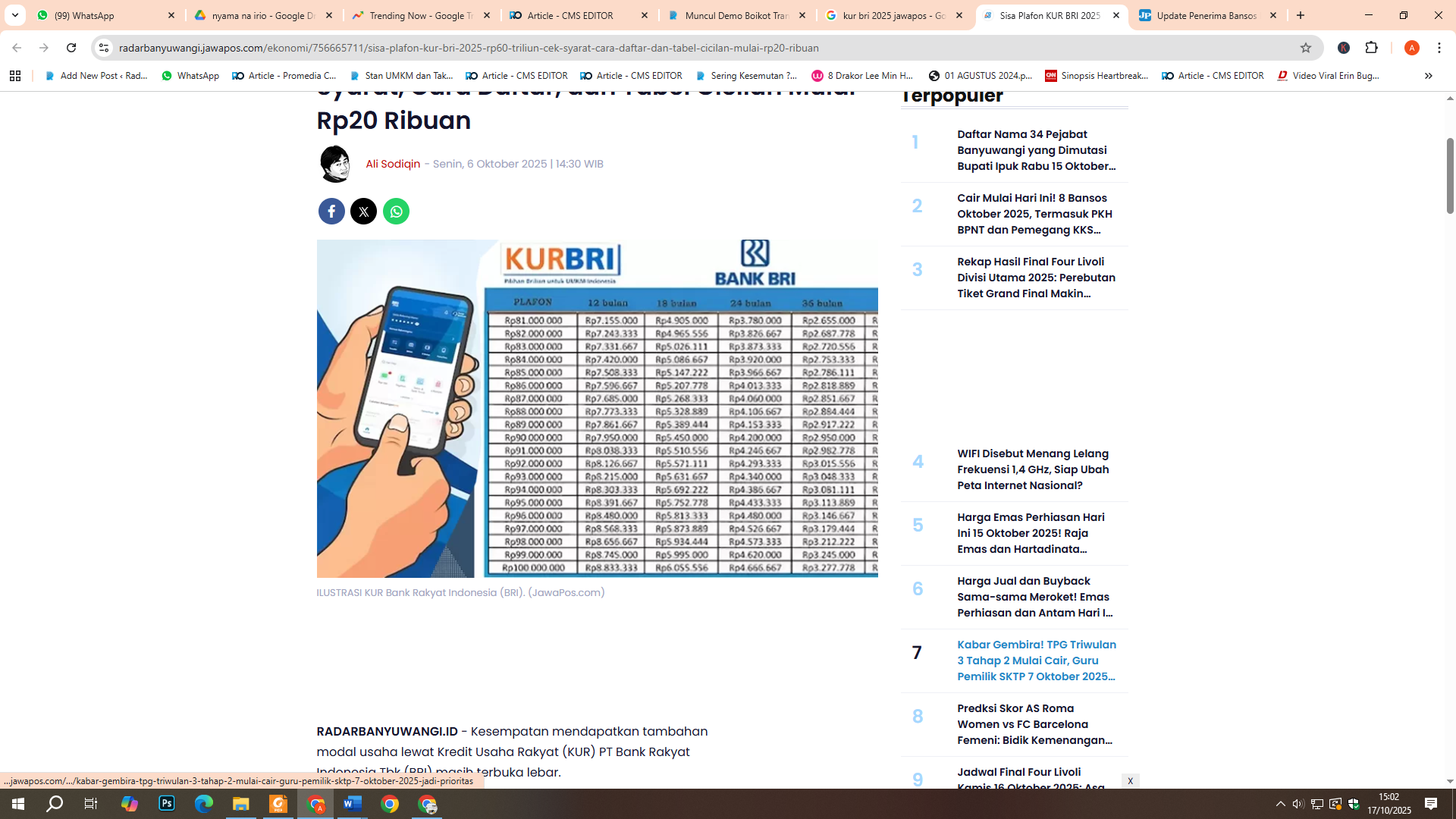Open Add New Post bookmark
Viewport: 1456px width, 819px height.
click(96, 76)
